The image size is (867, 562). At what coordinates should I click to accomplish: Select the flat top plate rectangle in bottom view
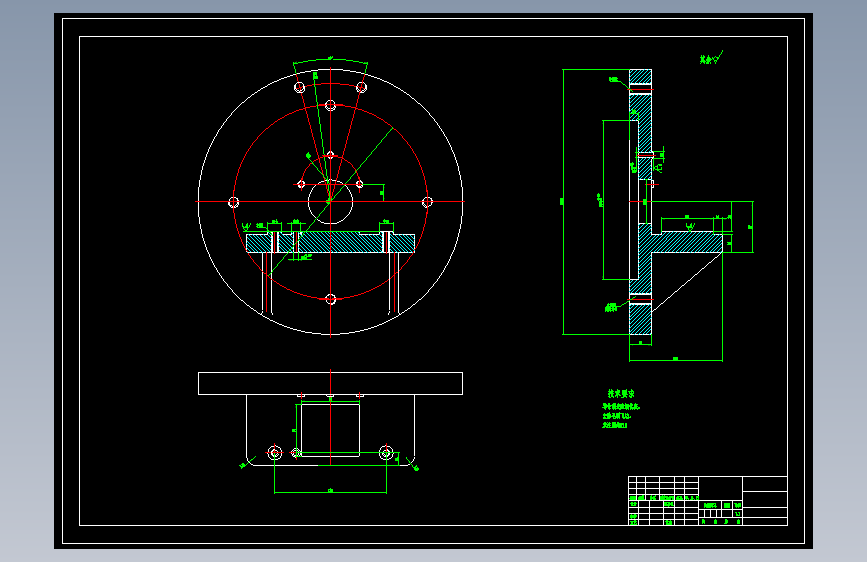point(330,383)
